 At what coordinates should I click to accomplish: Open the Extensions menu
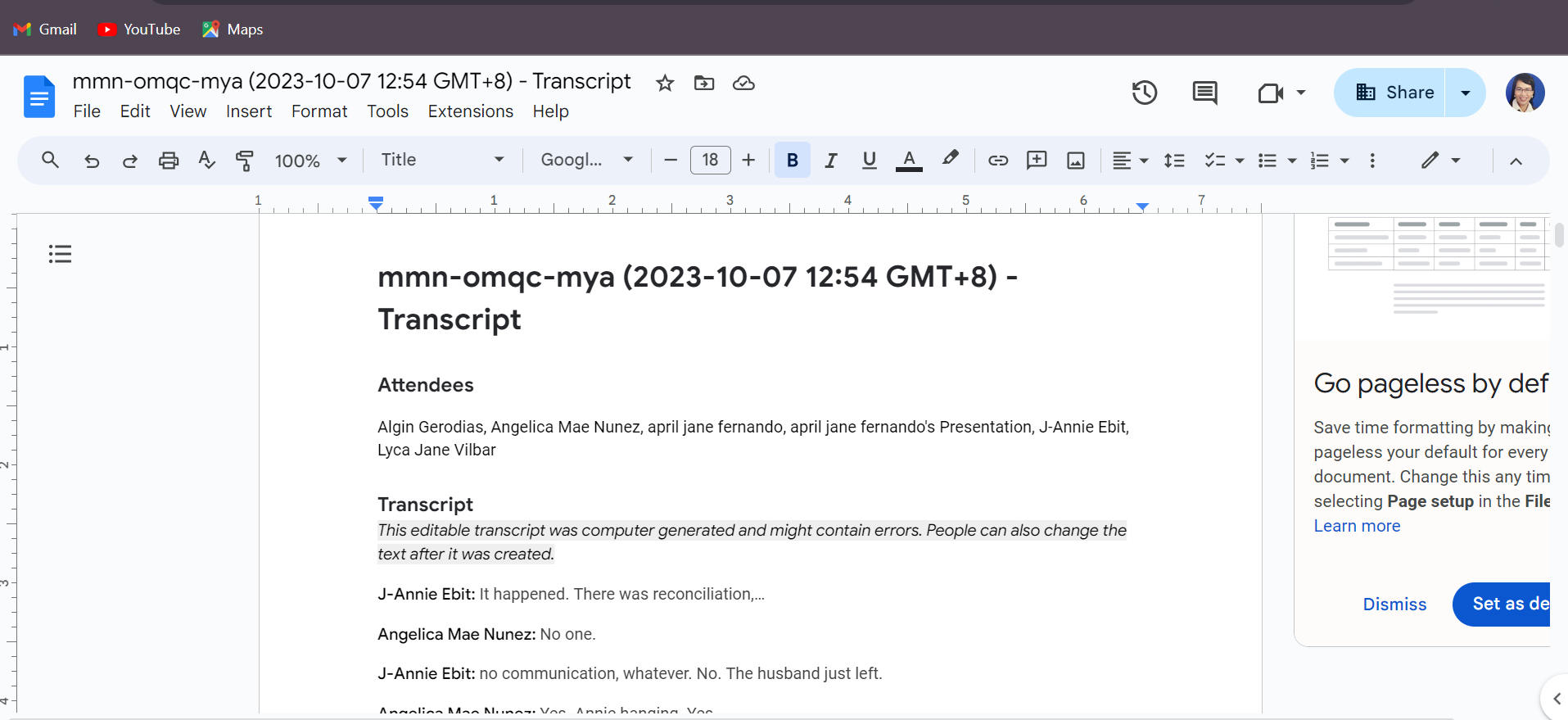(x=470, y=111)
